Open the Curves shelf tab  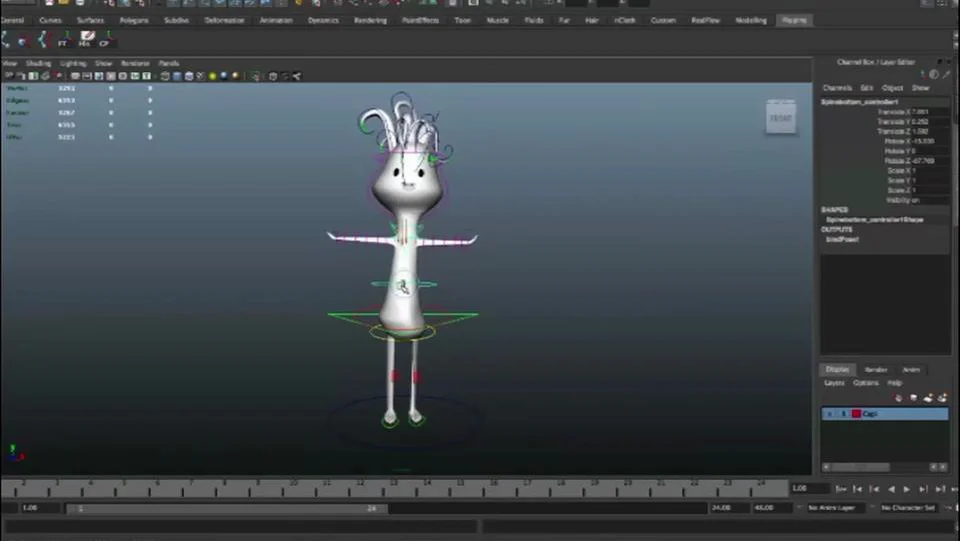point(50,20)
